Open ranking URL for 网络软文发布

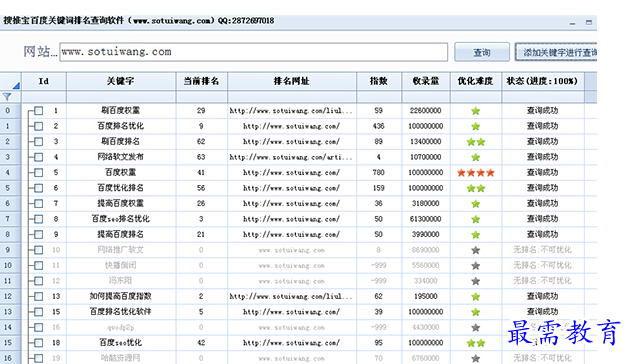tap(291, 157)
